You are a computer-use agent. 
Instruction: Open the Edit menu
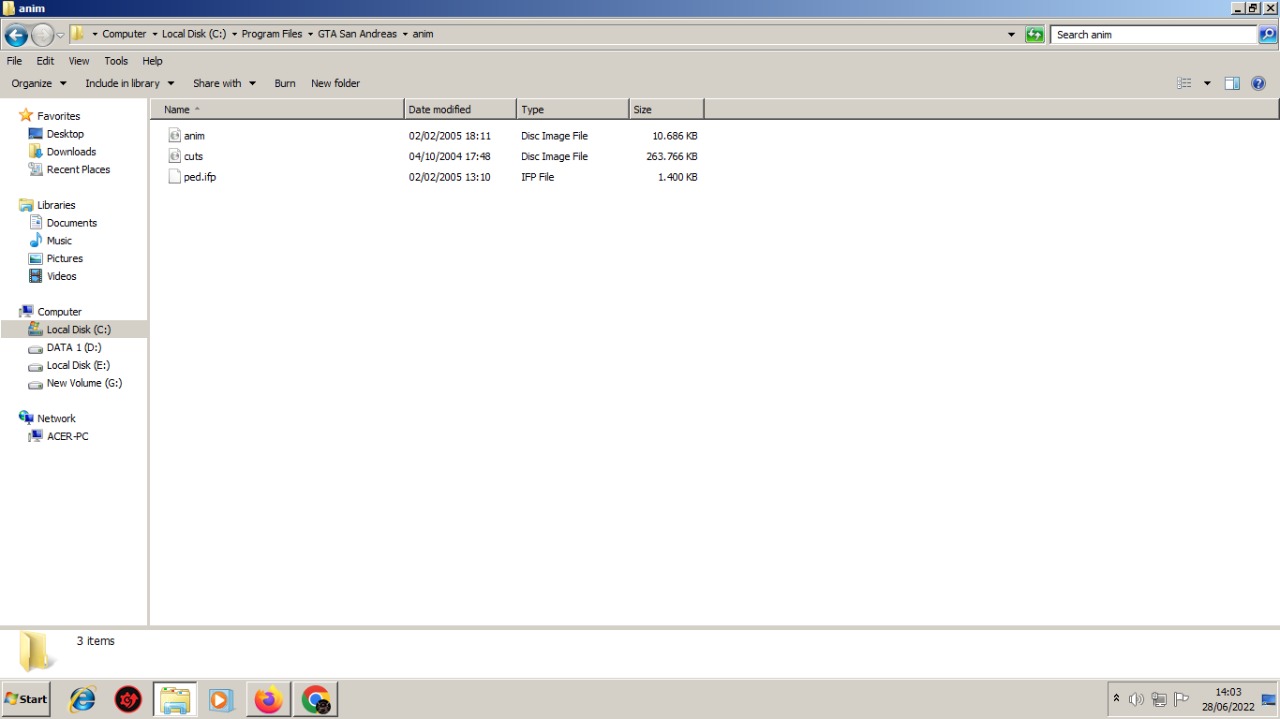coord(45,61)
